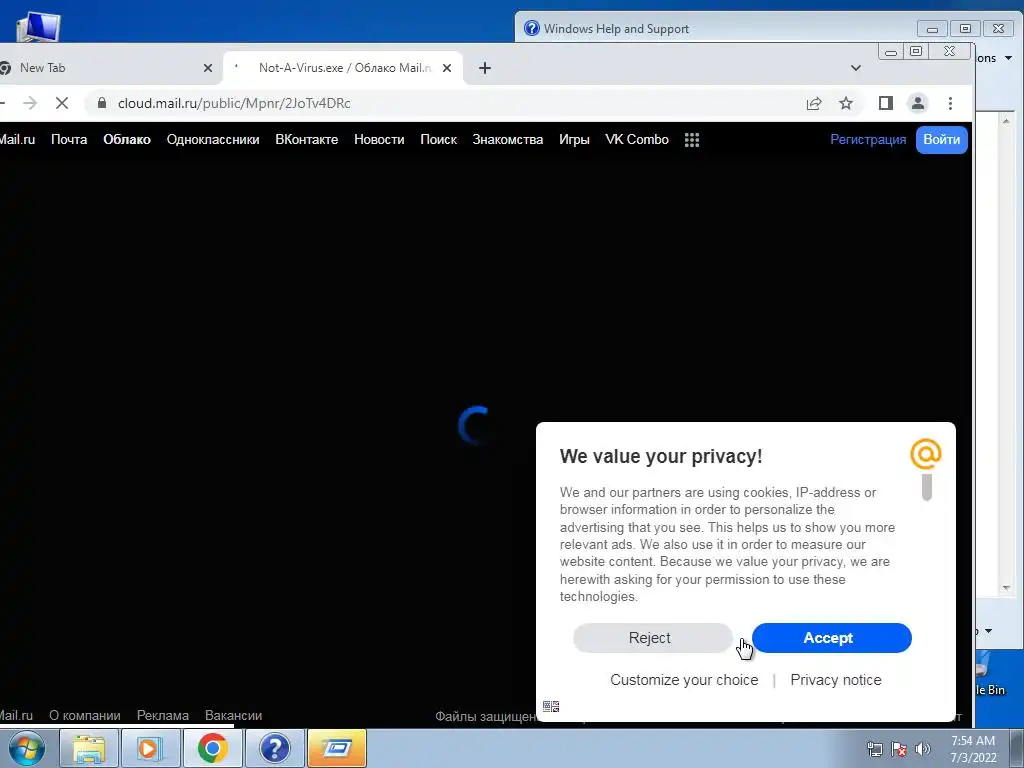1024x768 pixels.
Task: Click Help window scrollbar down arrow
Action: point(1006,588)
